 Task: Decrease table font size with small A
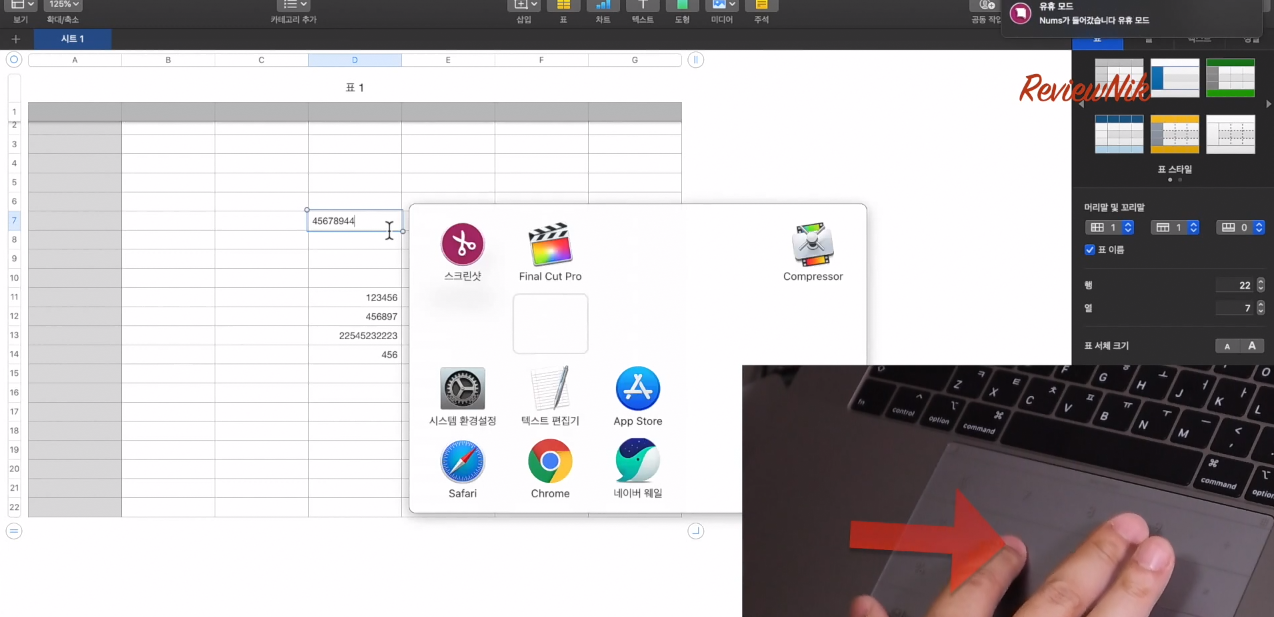coord(1227,346)
